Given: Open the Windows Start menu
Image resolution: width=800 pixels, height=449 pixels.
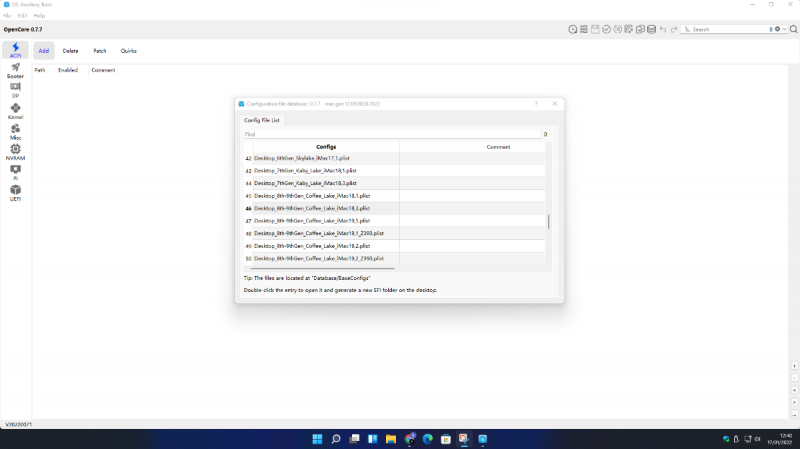Looking at the screenshot, I should click(x=317, y=439).
